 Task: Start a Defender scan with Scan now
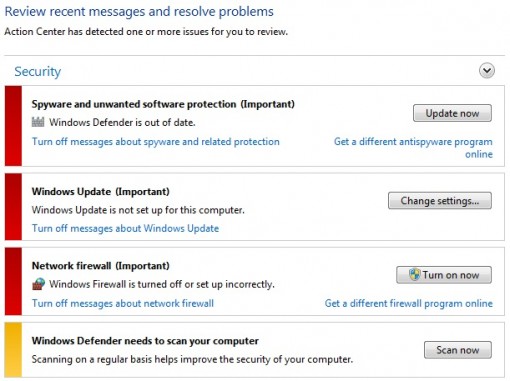[x=458, y=350]
